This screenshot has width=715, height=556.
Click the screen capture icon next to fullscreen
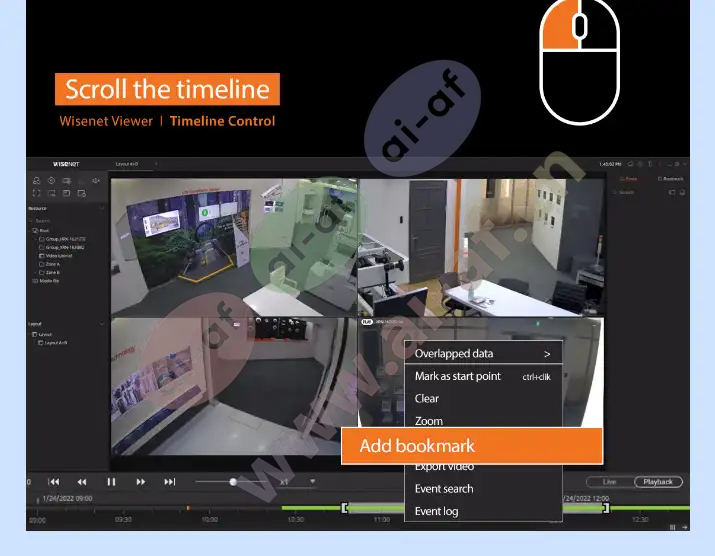pos(52,193)
